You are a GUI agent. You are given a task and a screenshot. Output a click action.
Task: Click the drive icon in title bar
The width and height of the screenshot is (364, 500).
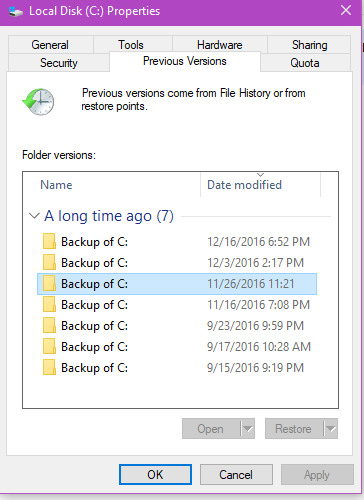click(x=15, y=12)
